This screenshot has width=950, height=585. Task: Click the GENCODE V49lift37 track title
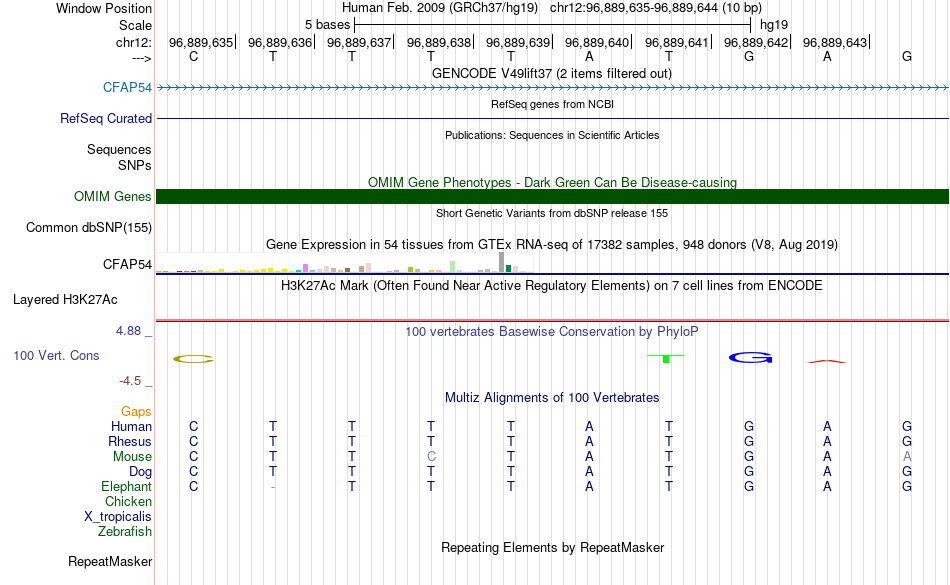tap(551, 73)
